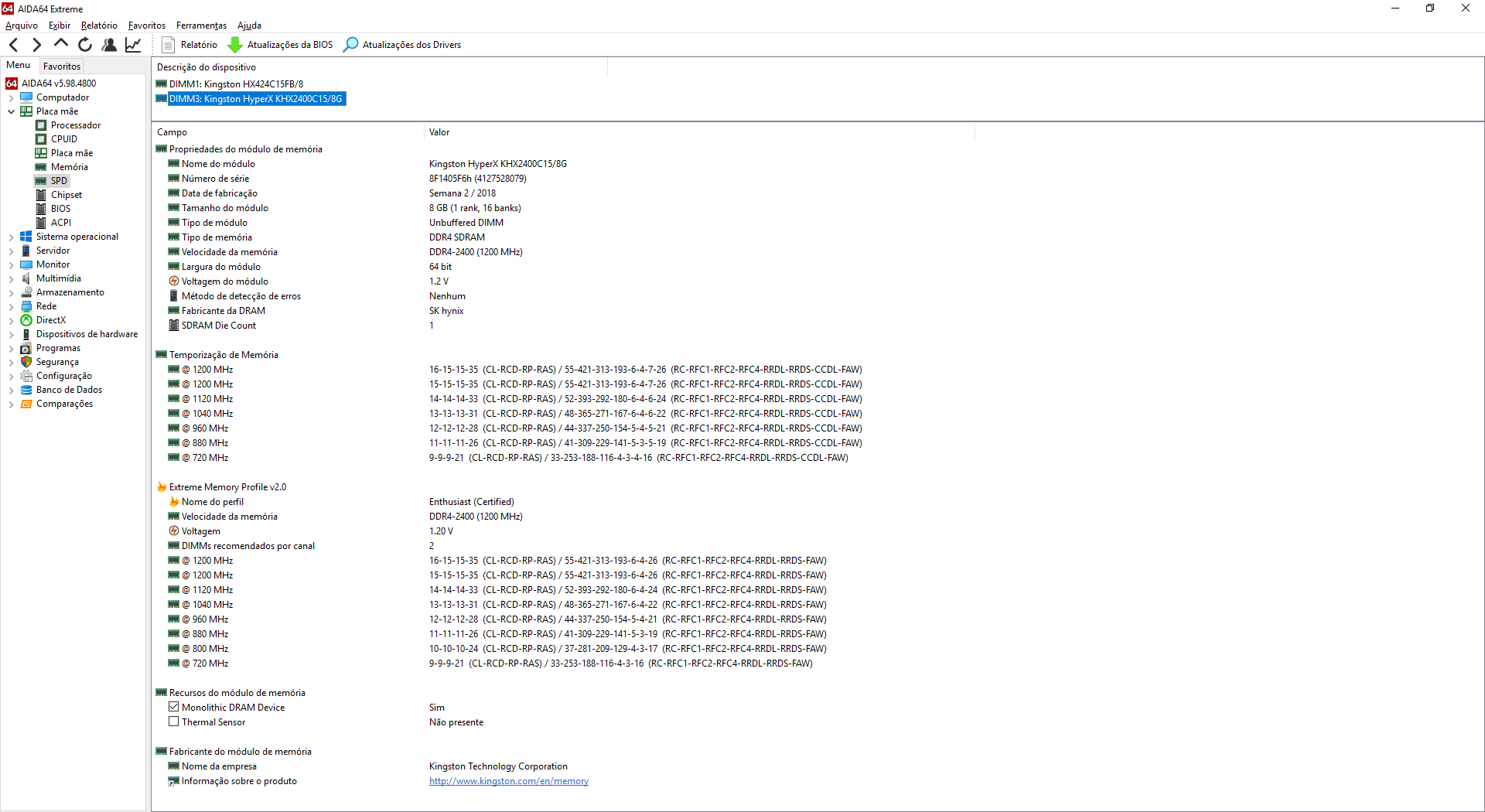Image resolution: width=1485 pixels, height=812 pixels.
Task: Switch to the Menu sidebar tab
Action: [x=19, y=66]
